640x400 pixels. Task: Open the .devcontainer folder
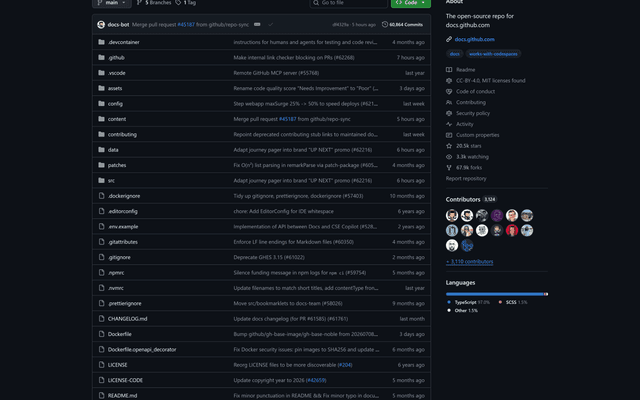coord(123,42)
